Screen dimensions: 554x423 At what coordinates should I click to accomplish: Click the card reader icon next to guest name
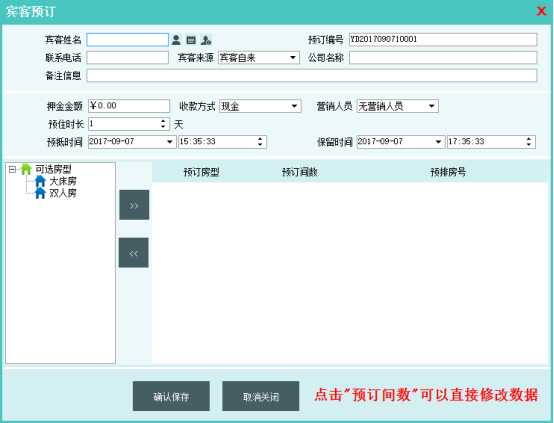click(191, 40)
